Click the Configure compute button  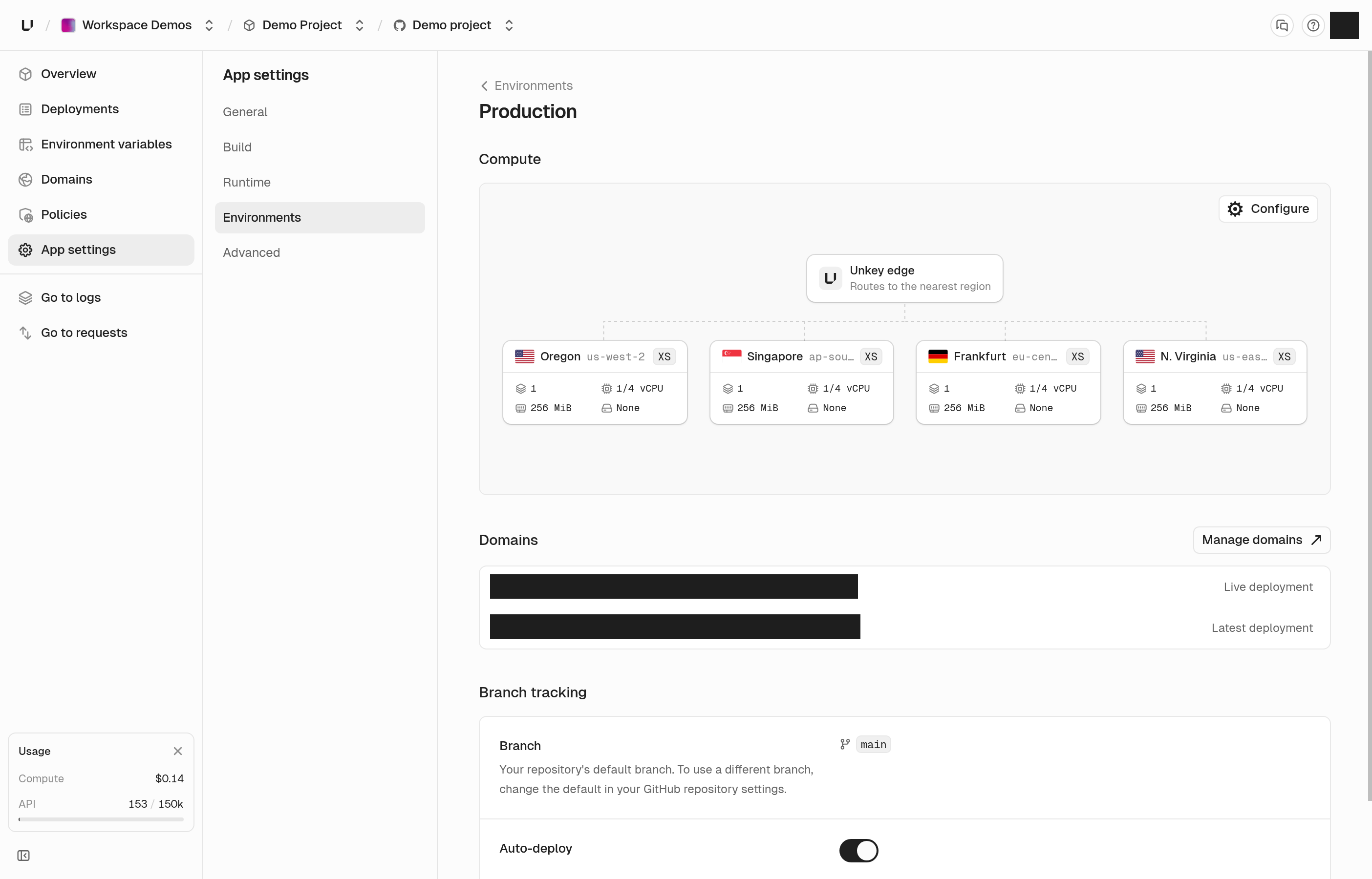1268,209
